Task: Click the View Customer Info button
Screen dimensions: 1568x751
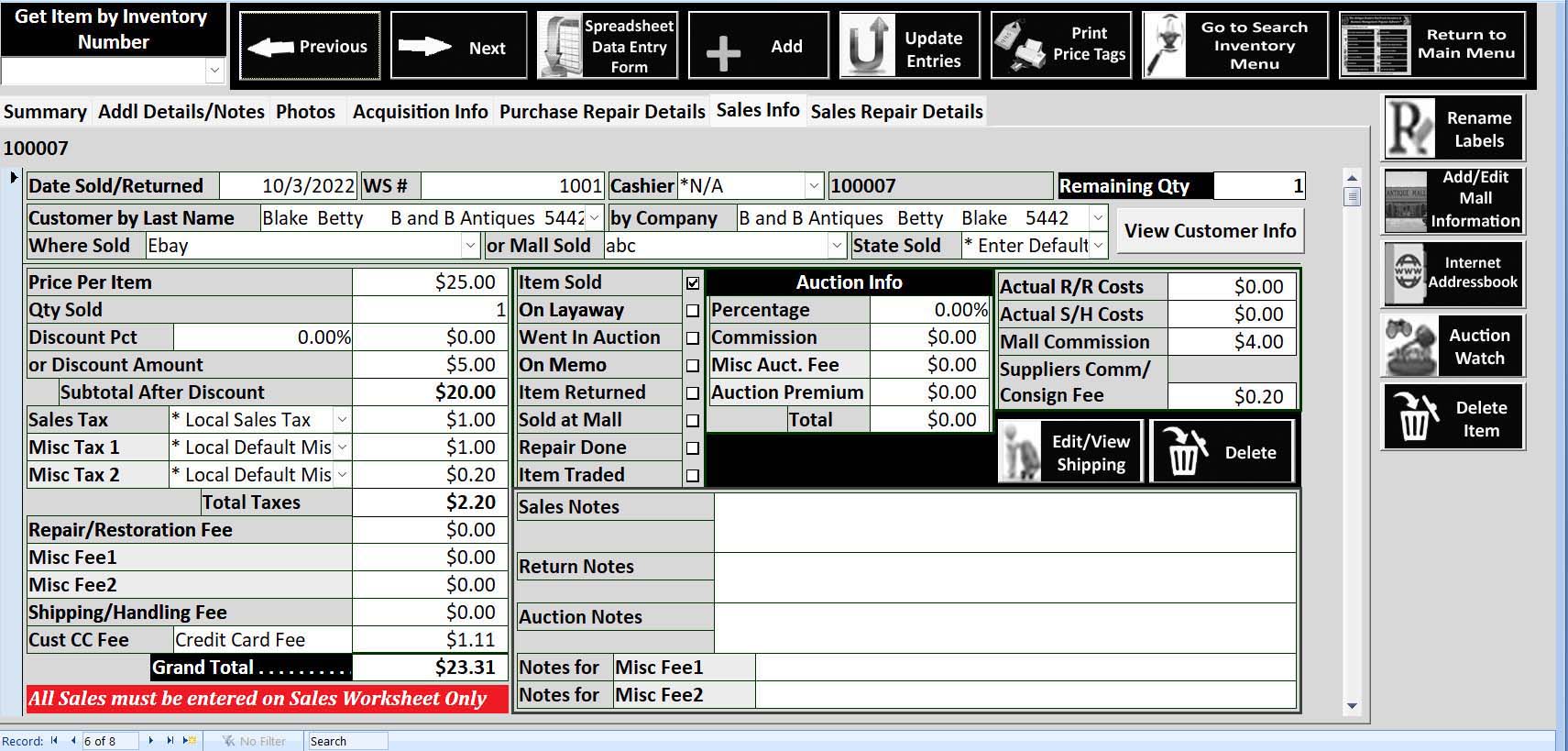Action: (x=1210, y=231)
